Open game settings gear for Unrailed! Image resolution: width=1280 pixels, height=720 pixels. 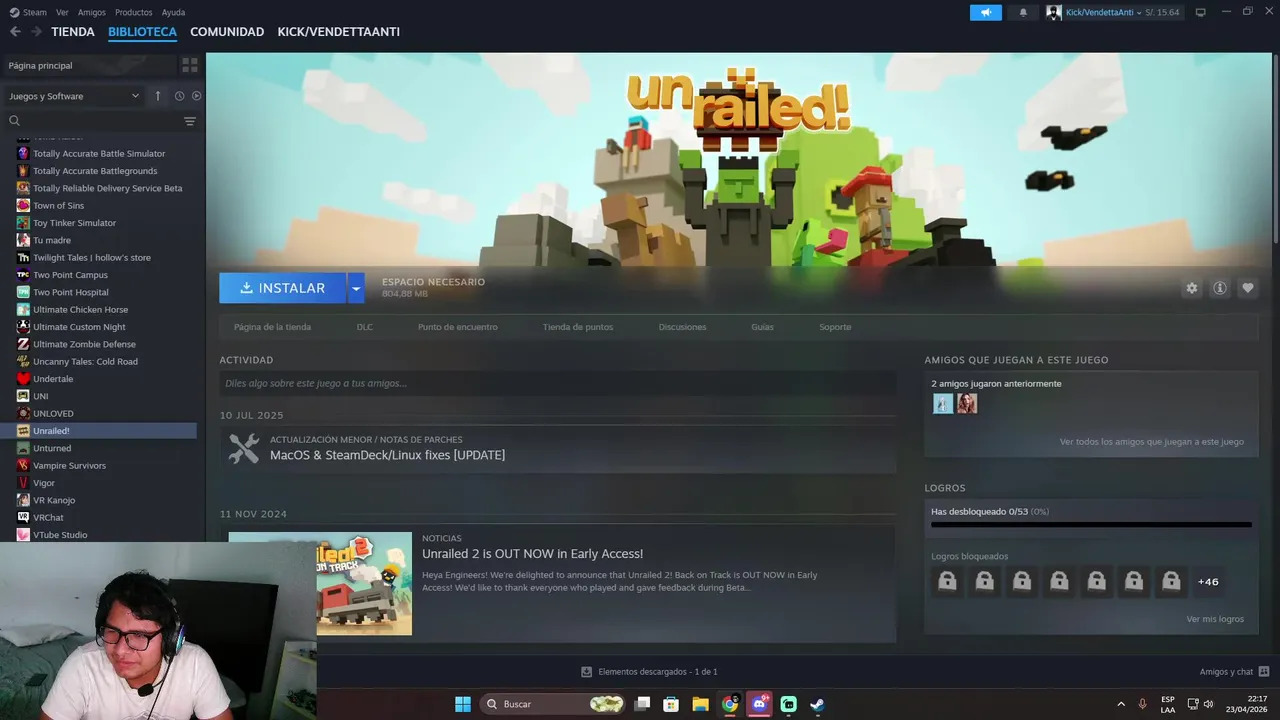(x=1191, y=288)
